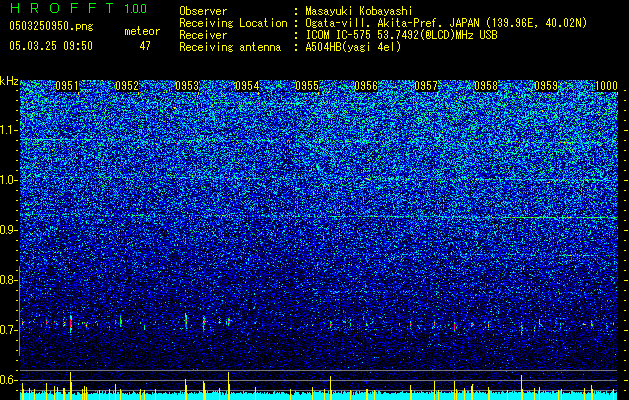The image size is (629, 400).
Task: Click the kHz axis unit label
Action: pyautogui.click(x=9, y=82)
